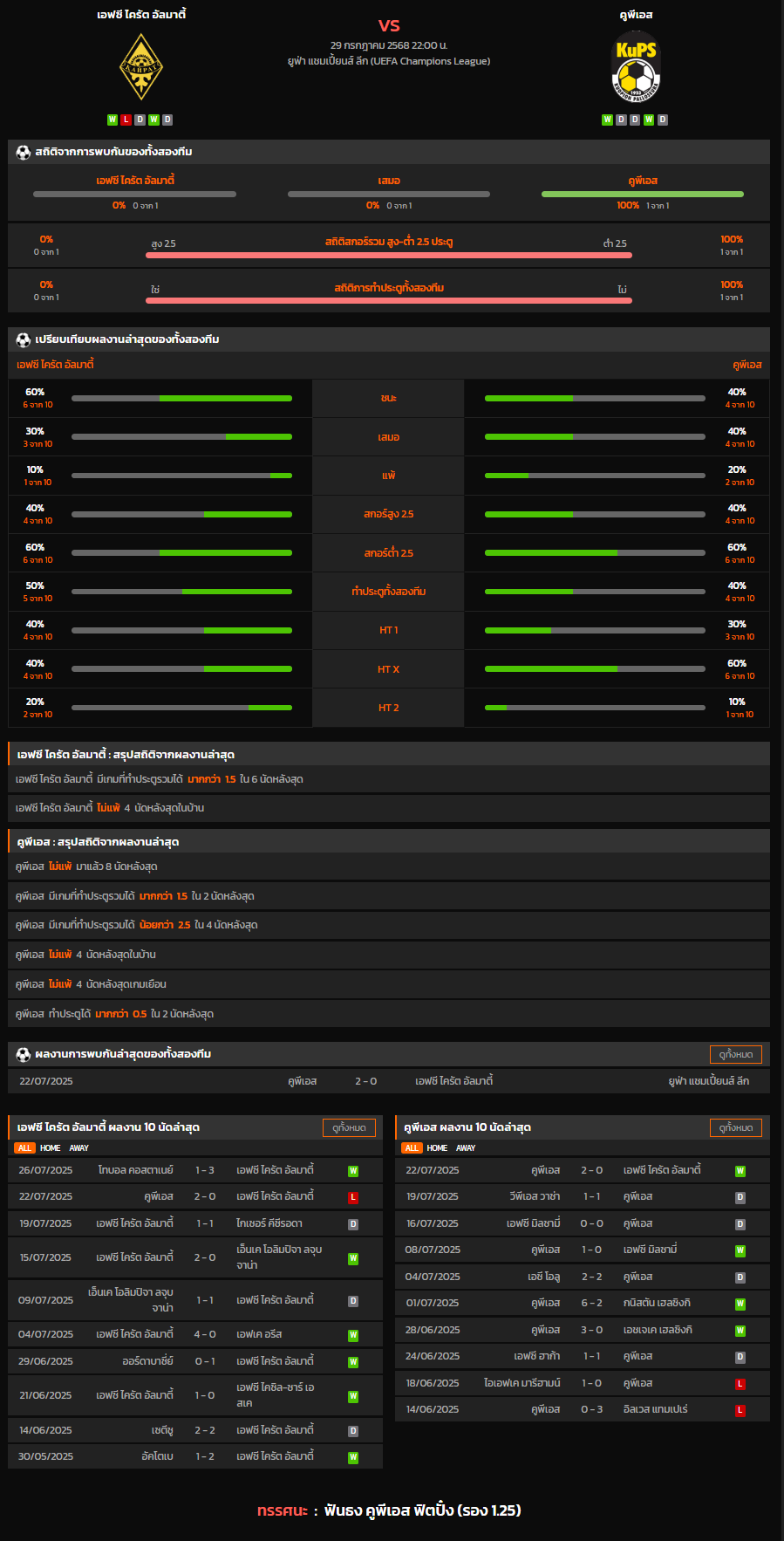The width and height of the screenshot is (784, 1541).
Task: Click match date text '29 กรกฎาคม 2568 22:00 น.'
Action: pos(389,45)
